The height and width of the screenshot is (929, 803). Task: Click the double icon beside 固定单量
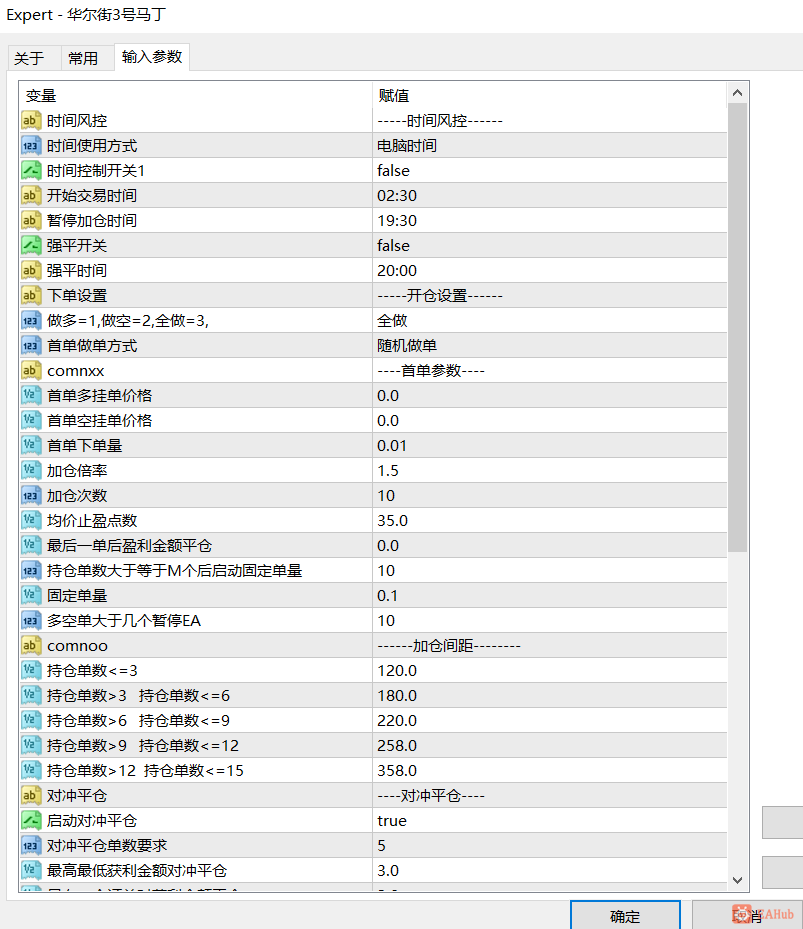[x=31, y=595]
